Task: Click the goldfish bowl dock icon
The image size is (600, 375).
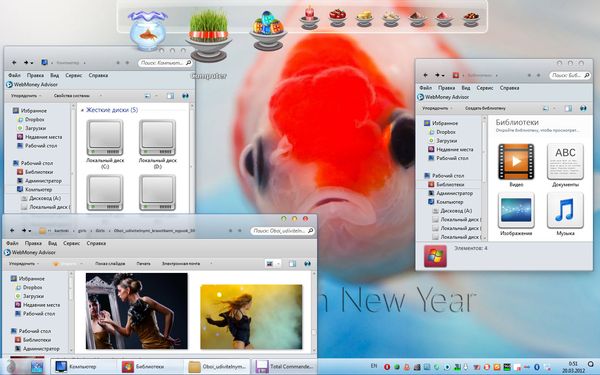Action: 148,31
